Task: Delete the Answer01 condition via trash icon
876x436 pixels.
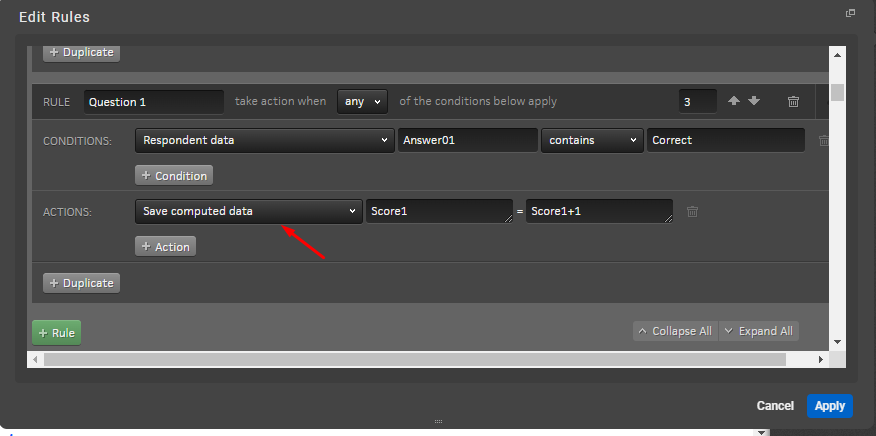Action: tap(824, 141)
